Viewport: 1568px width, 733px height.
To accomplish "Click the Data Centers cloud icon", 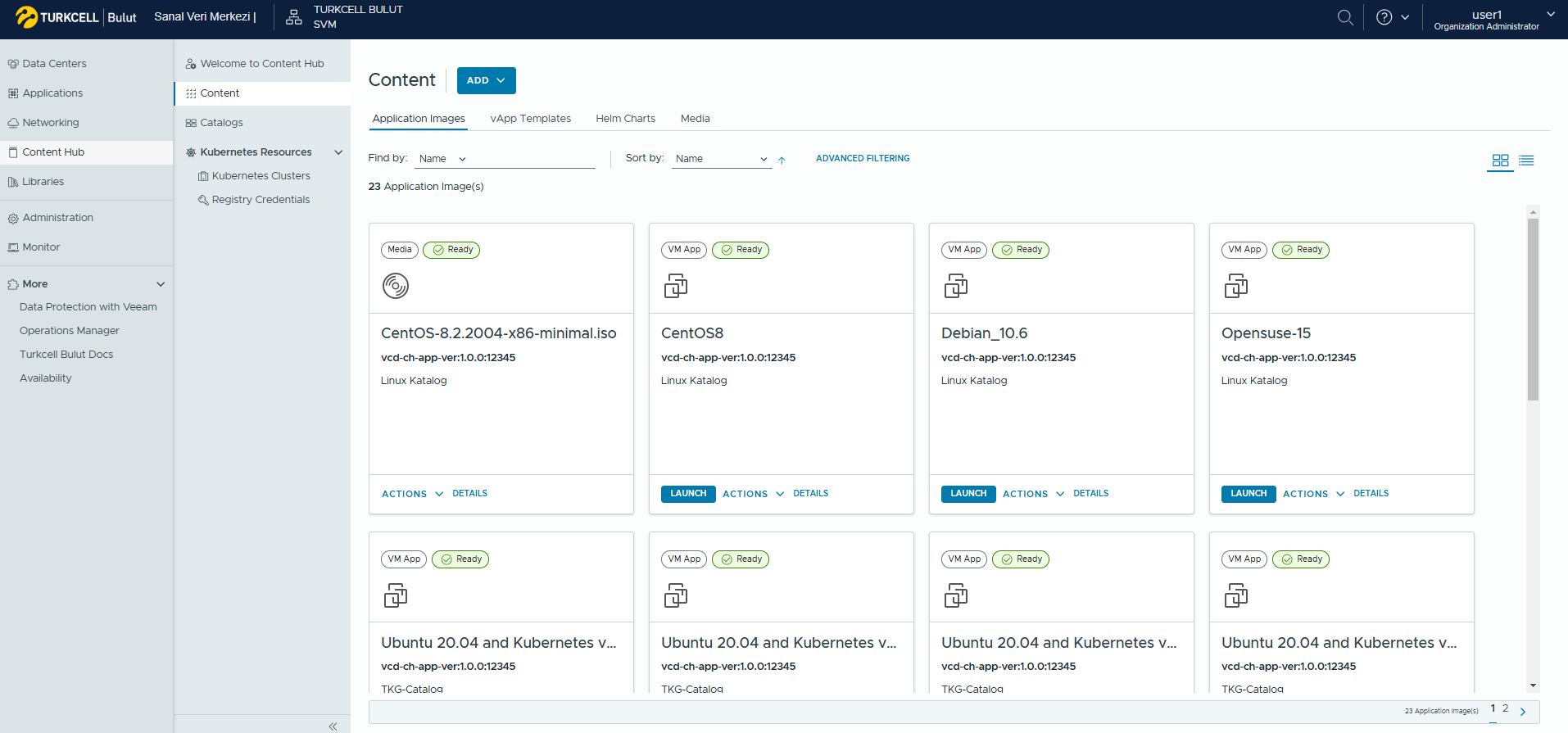I will click(x=13, y=64).
